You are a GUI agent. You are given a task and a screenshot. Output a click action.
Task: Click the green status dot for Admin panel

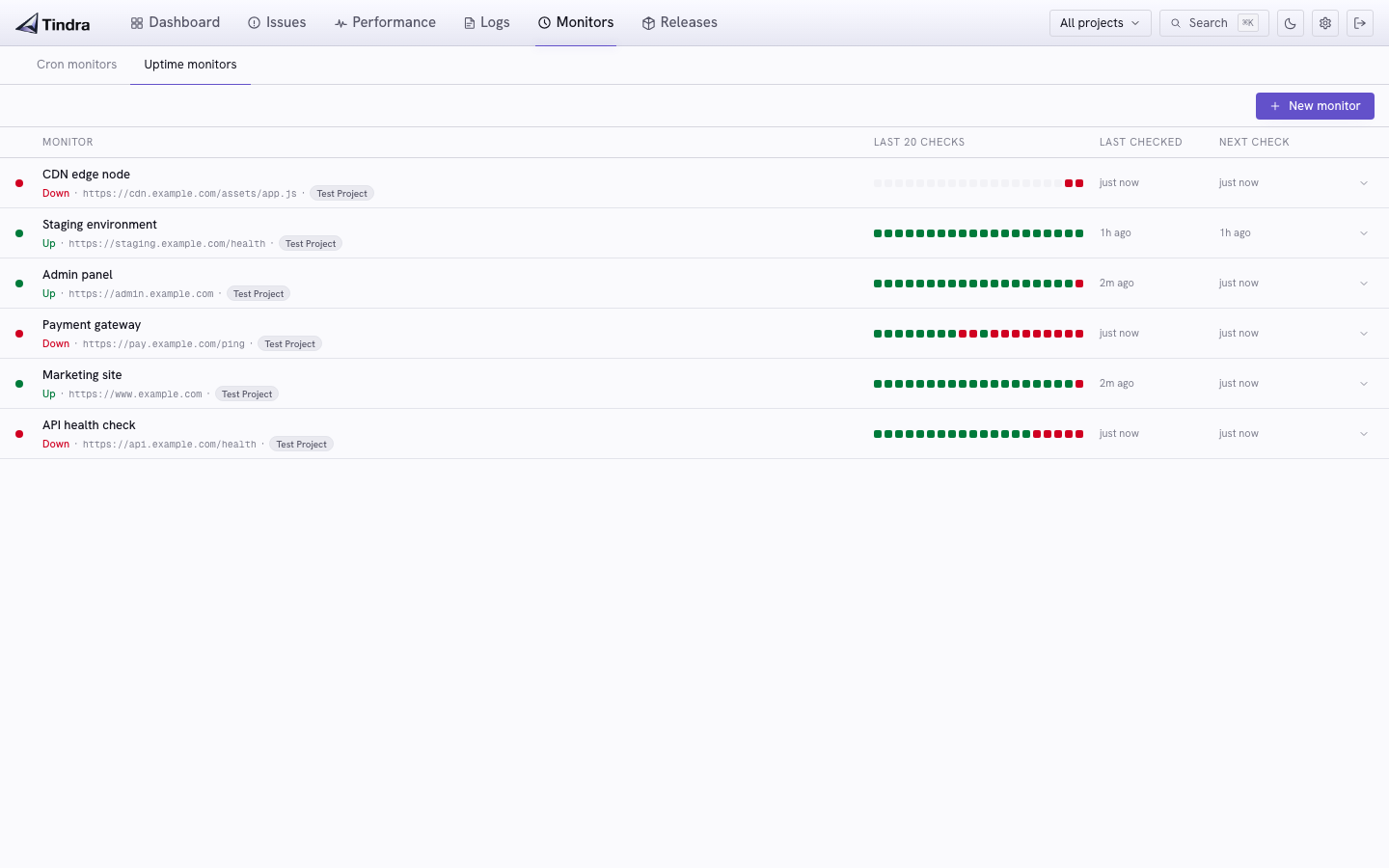point(19,284)
